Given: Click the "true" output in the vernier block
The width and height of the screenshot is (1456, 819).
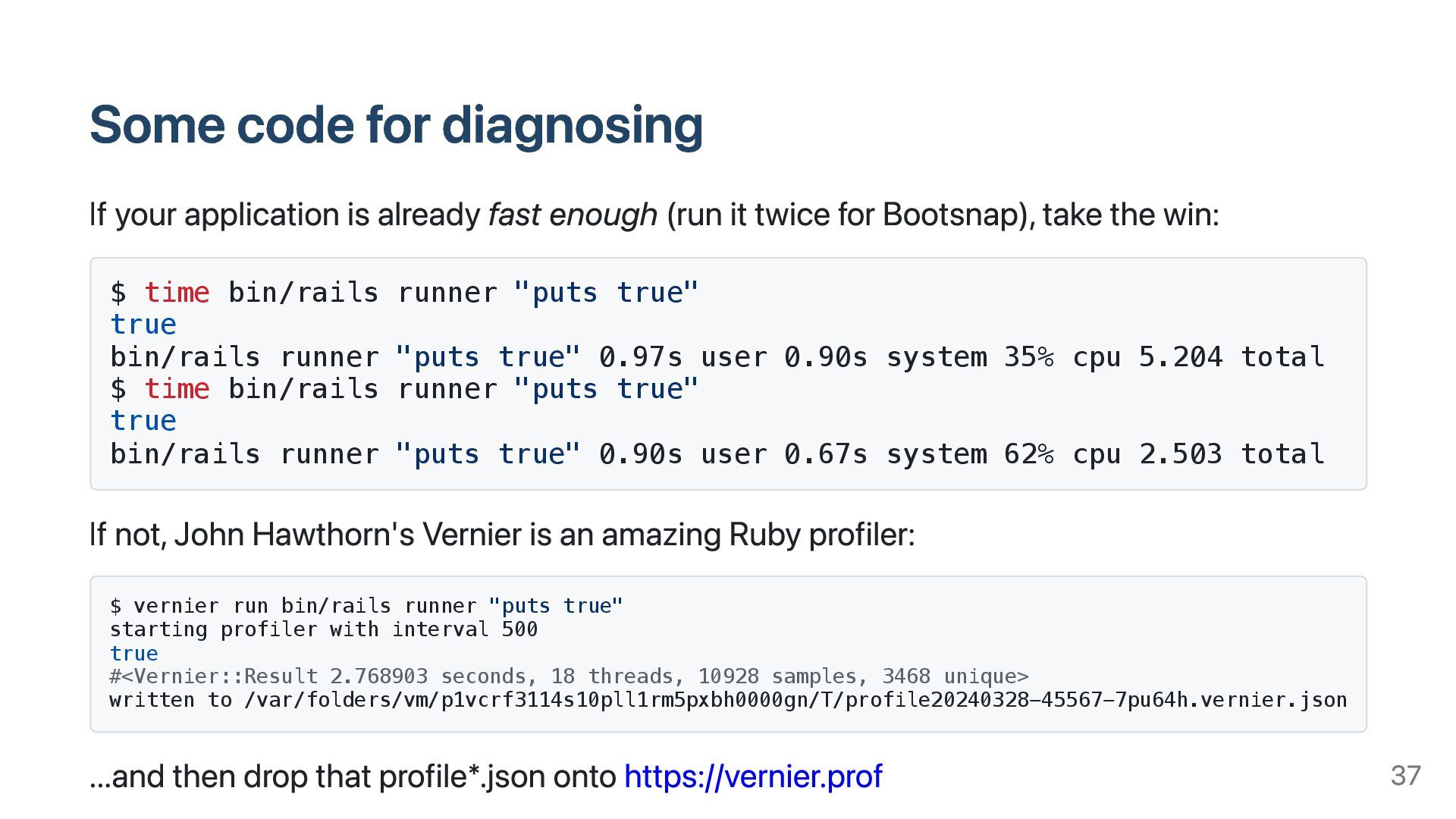Looking at the screenshot, I should [134, 653].
